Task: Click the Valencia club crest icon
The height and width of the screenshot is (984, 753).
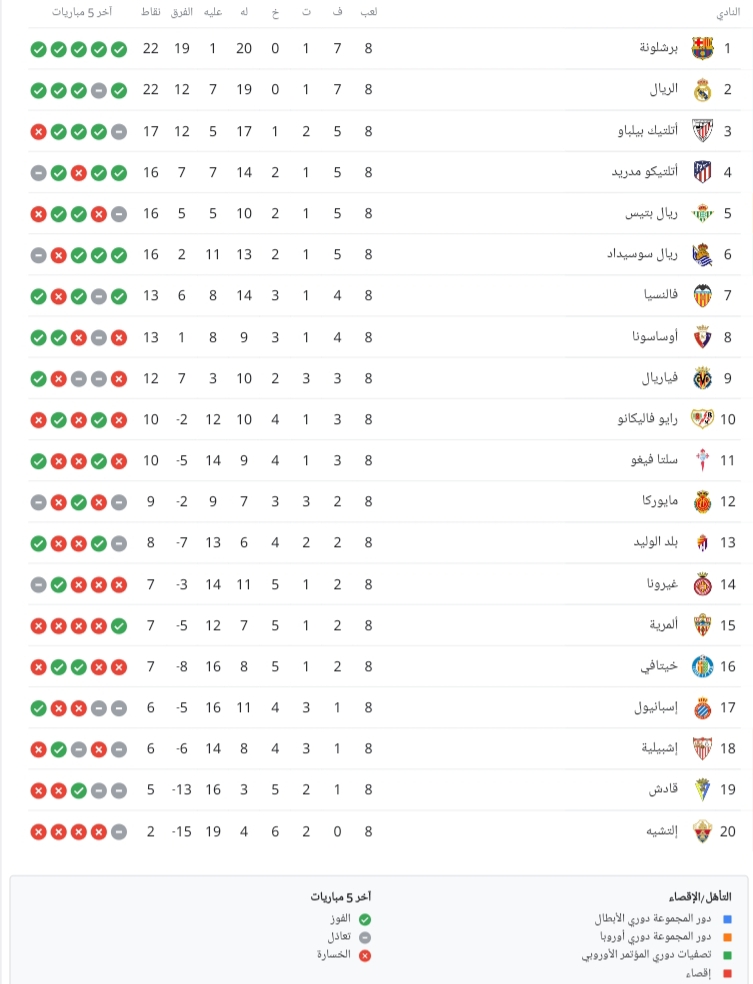Action: (x=702, y=296)
